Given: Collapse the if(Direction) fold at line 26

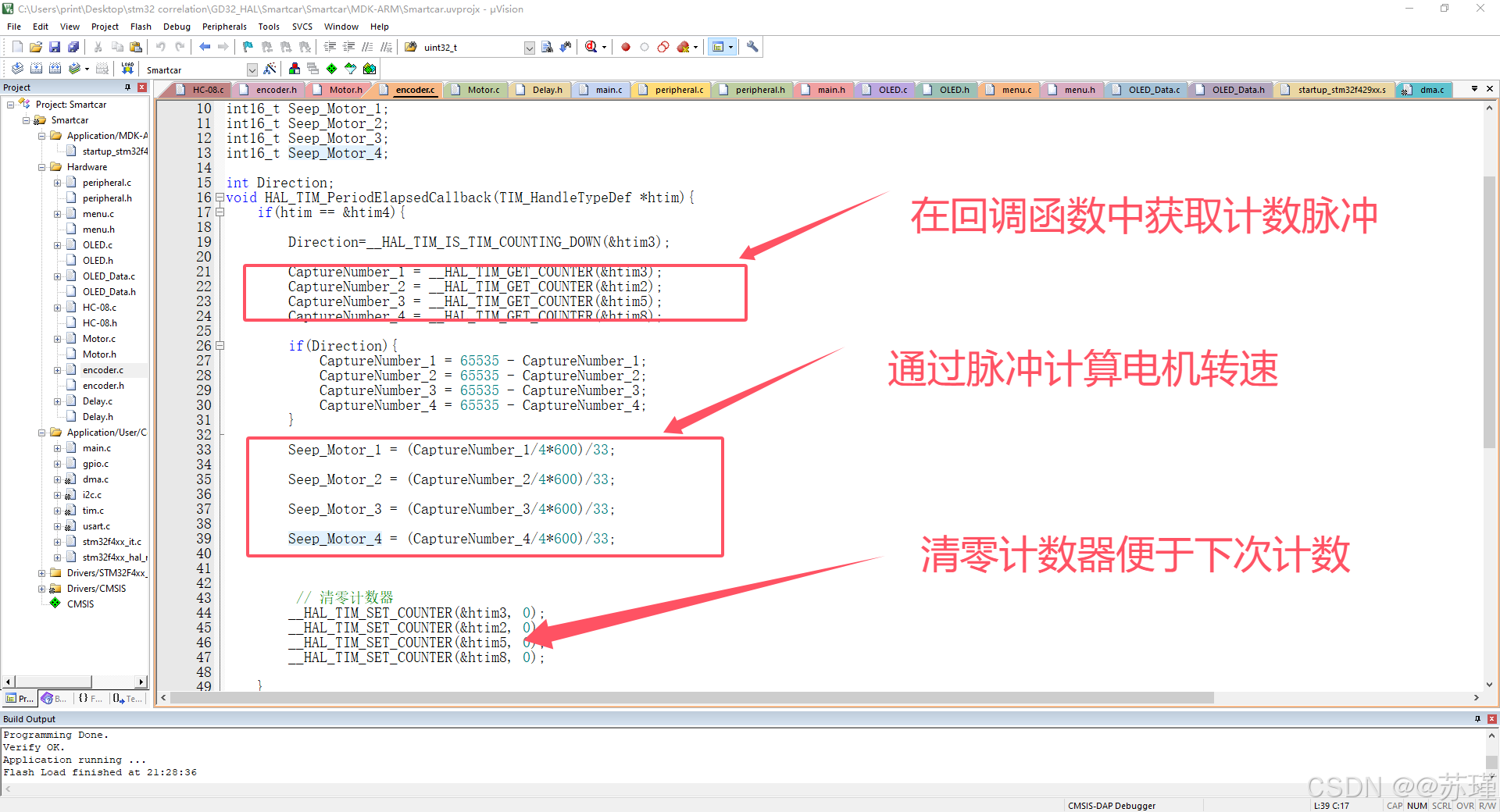Looking at the screenshot, I should (x=220, y=346).
